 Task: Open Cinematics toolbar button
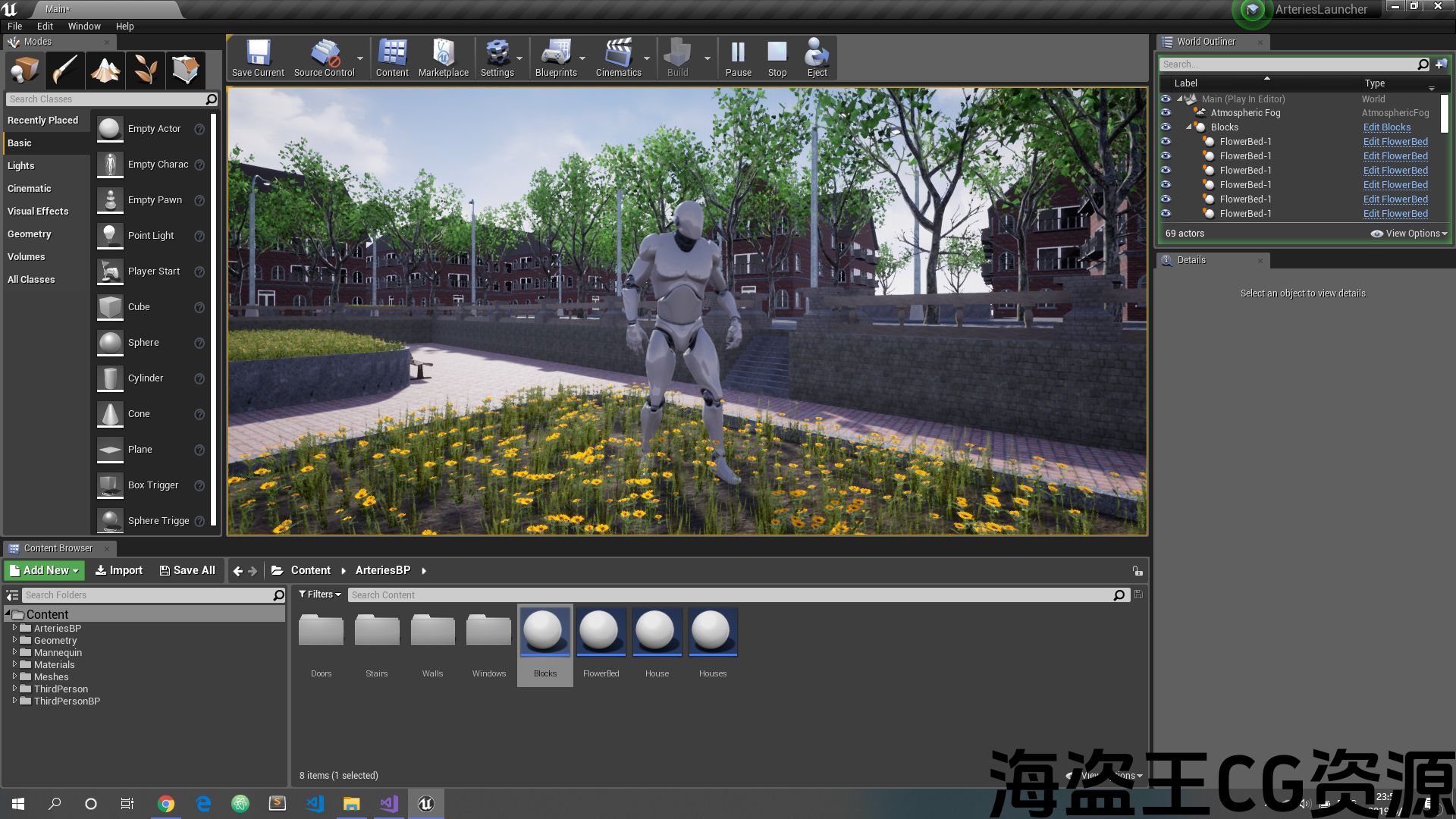click(618, 58)
